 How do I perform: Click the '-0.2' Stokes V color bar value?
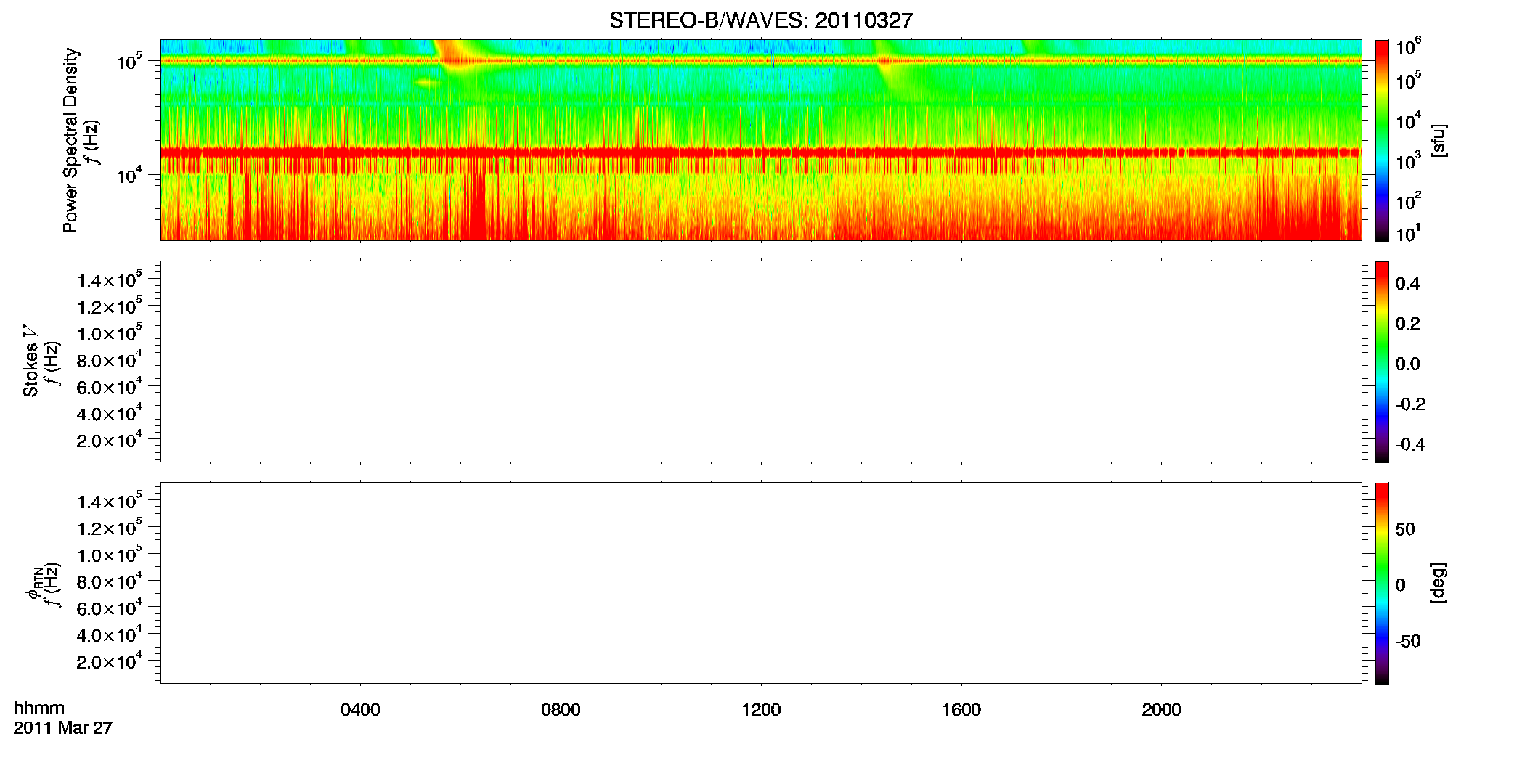point(1410,404)
